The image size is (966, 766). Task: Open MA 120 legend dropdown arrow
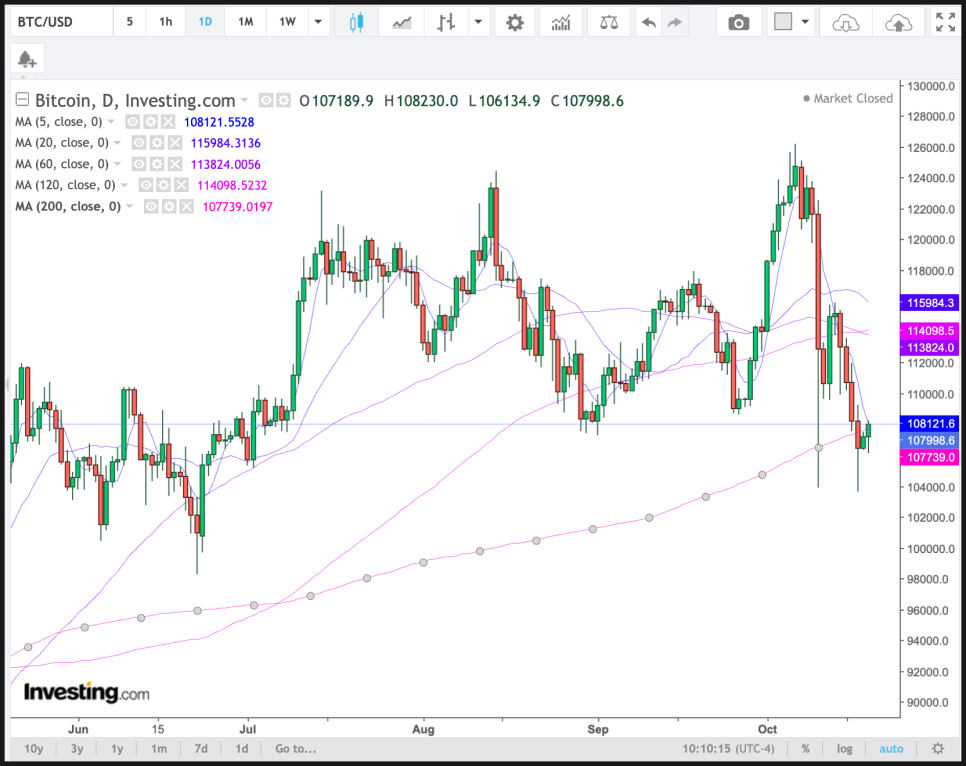tap(124, 185)
